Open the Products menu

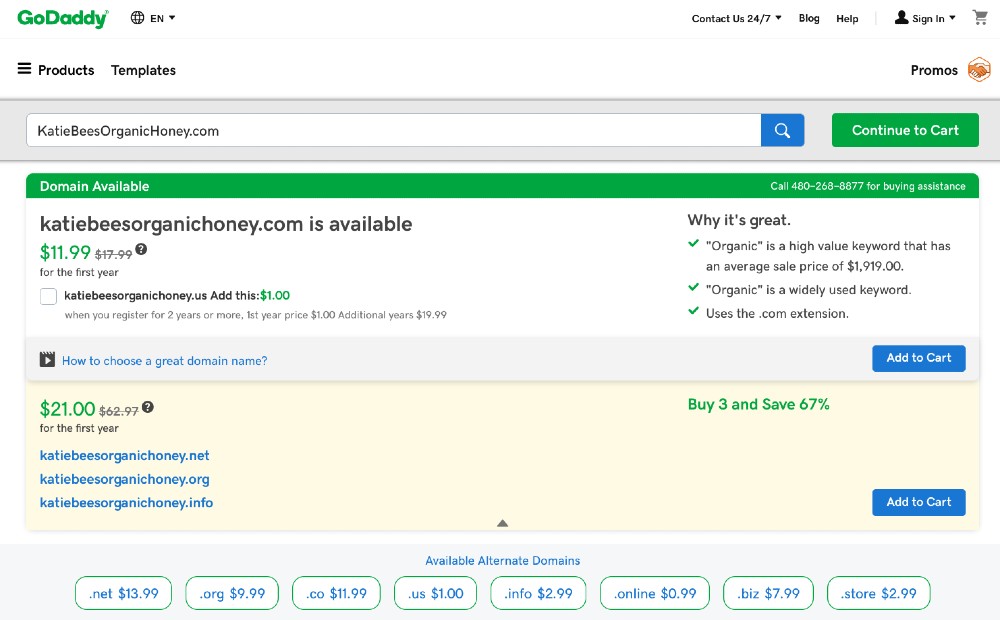pyautogui.click(x=66, y=70)
